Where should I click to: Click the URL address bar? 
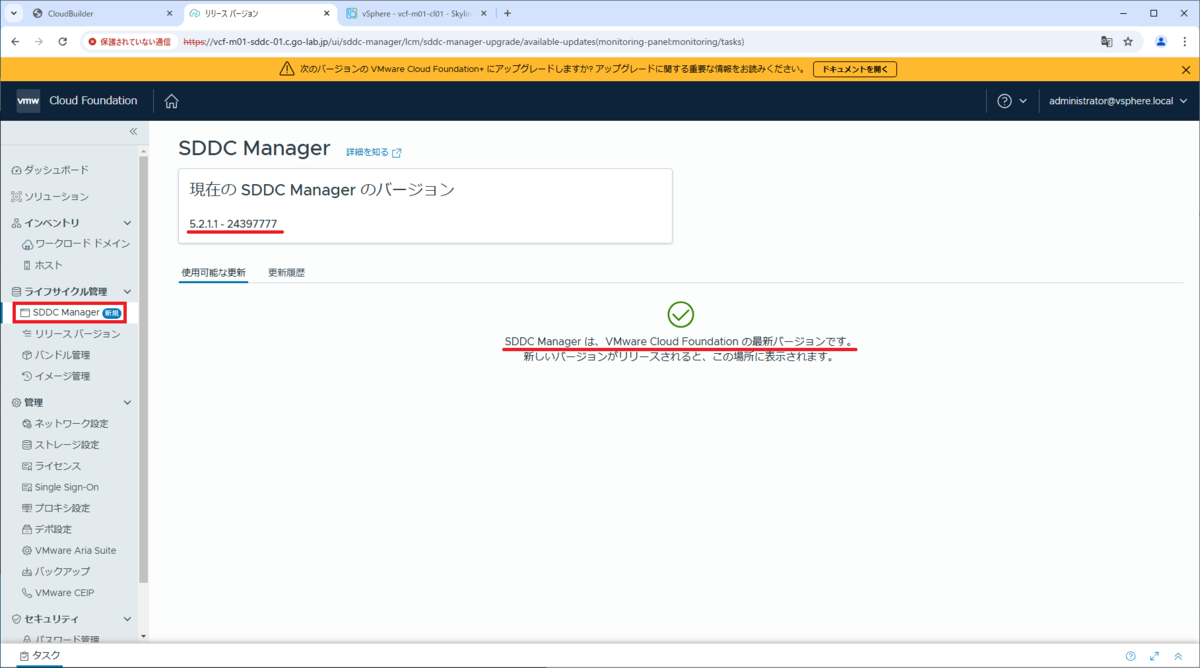click(x=635, y=42)
